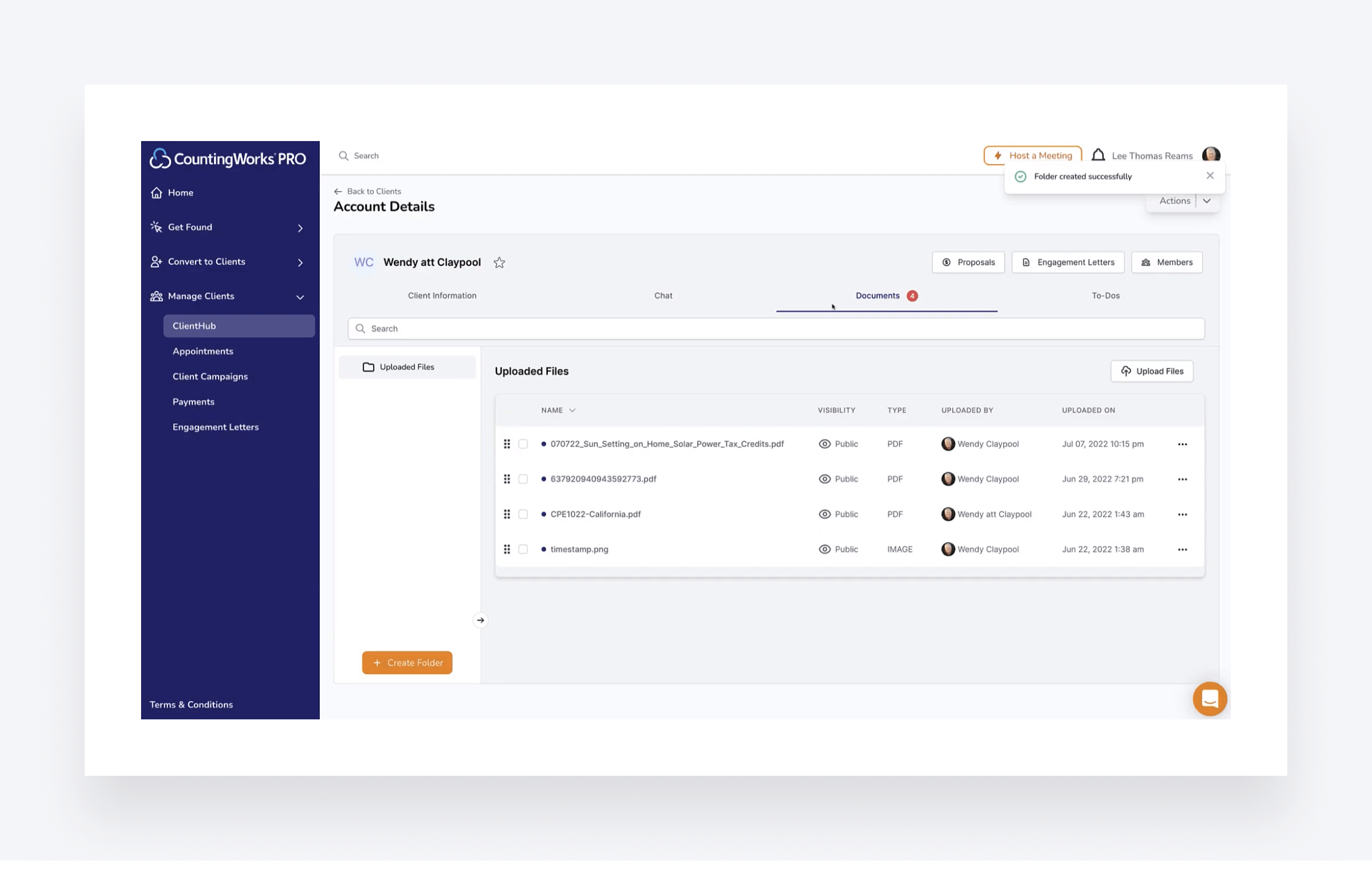This screenshot has width=1372, height=871.
Task: Check the box for 637920940943592773.pdf
Action: click(x=523, y=479)
